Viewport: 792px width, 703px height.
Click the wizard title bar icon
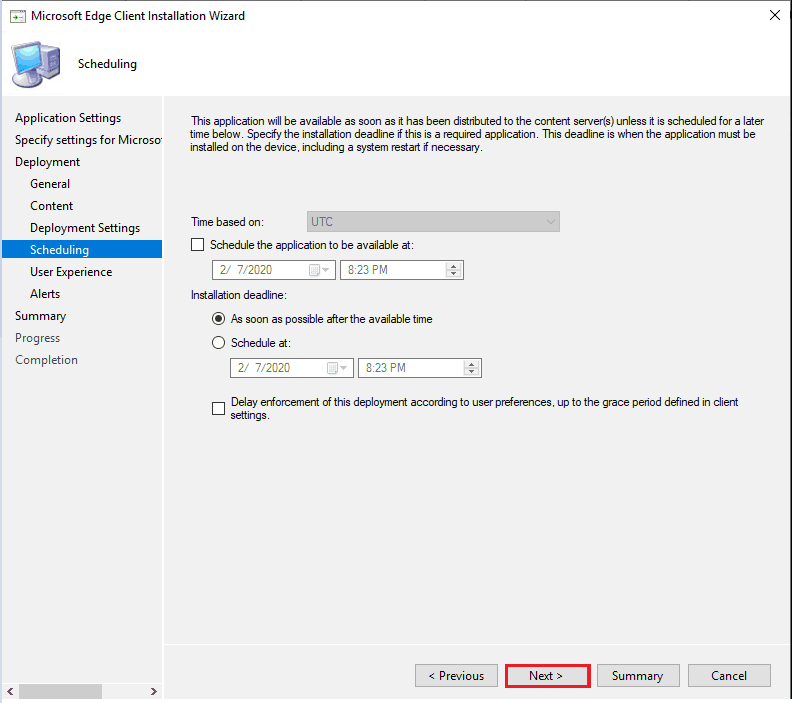tap(18, 16)
